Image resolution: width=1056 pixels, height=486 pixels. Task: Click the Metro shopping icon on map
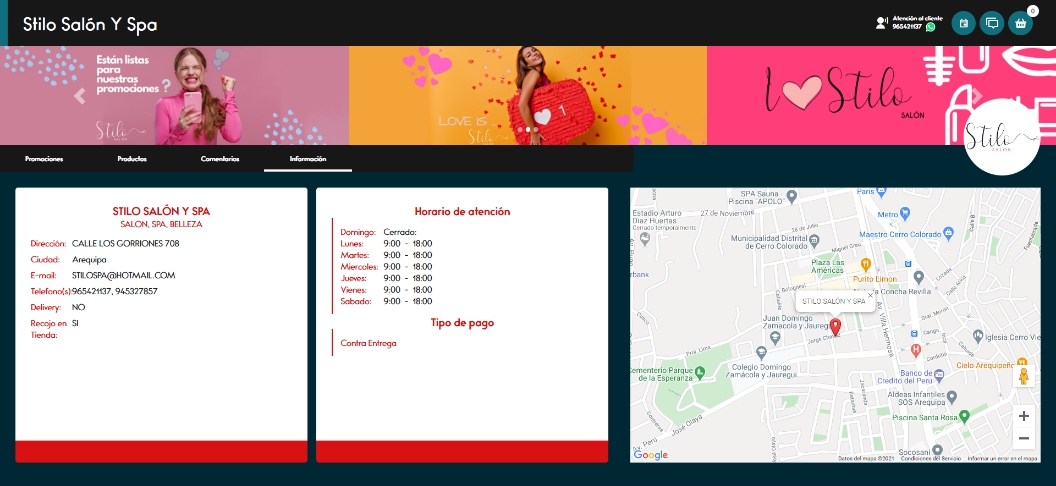point(905,213)
